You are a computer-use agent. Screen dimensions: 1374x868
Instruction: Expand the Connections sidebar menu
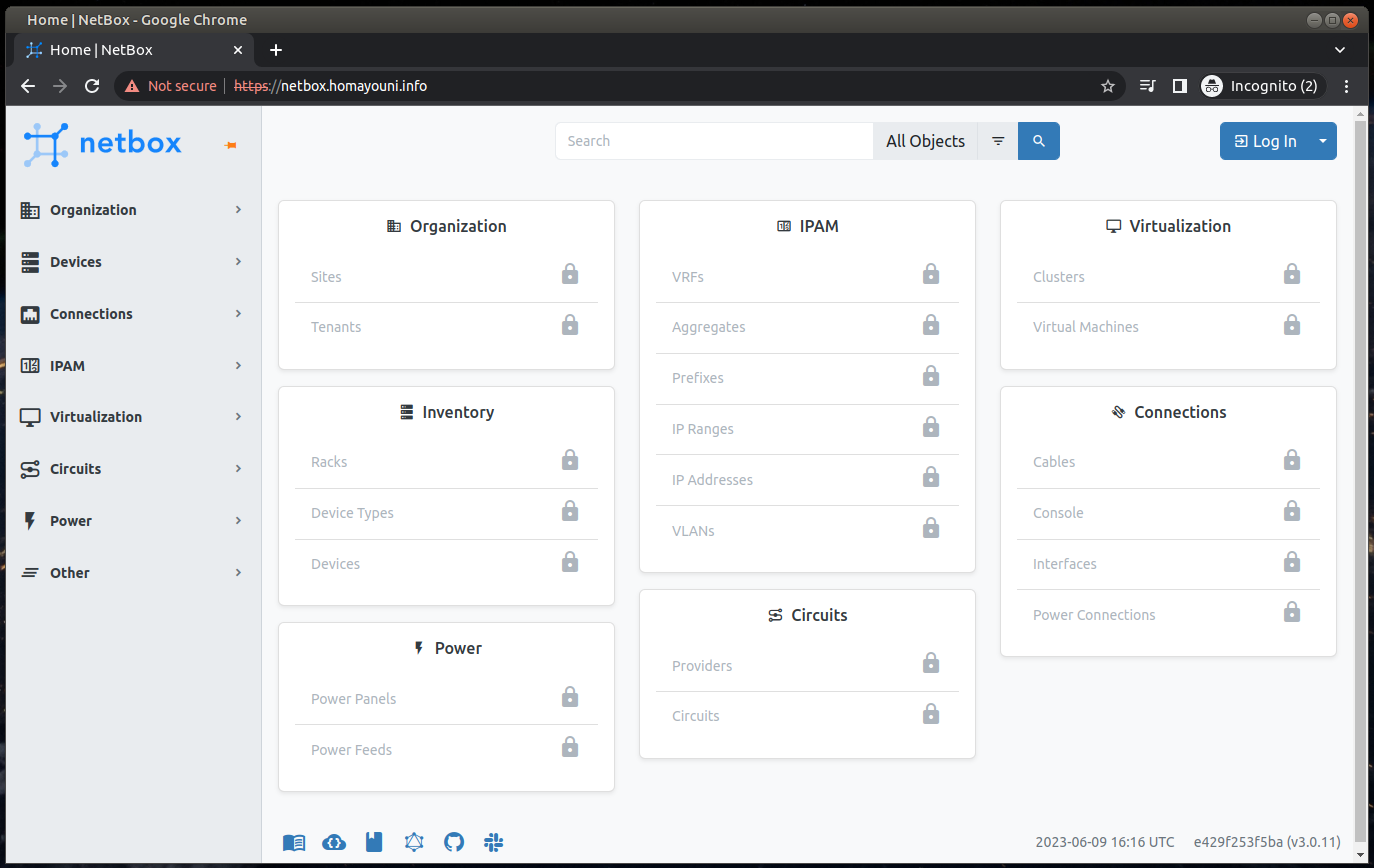[131, 314]
